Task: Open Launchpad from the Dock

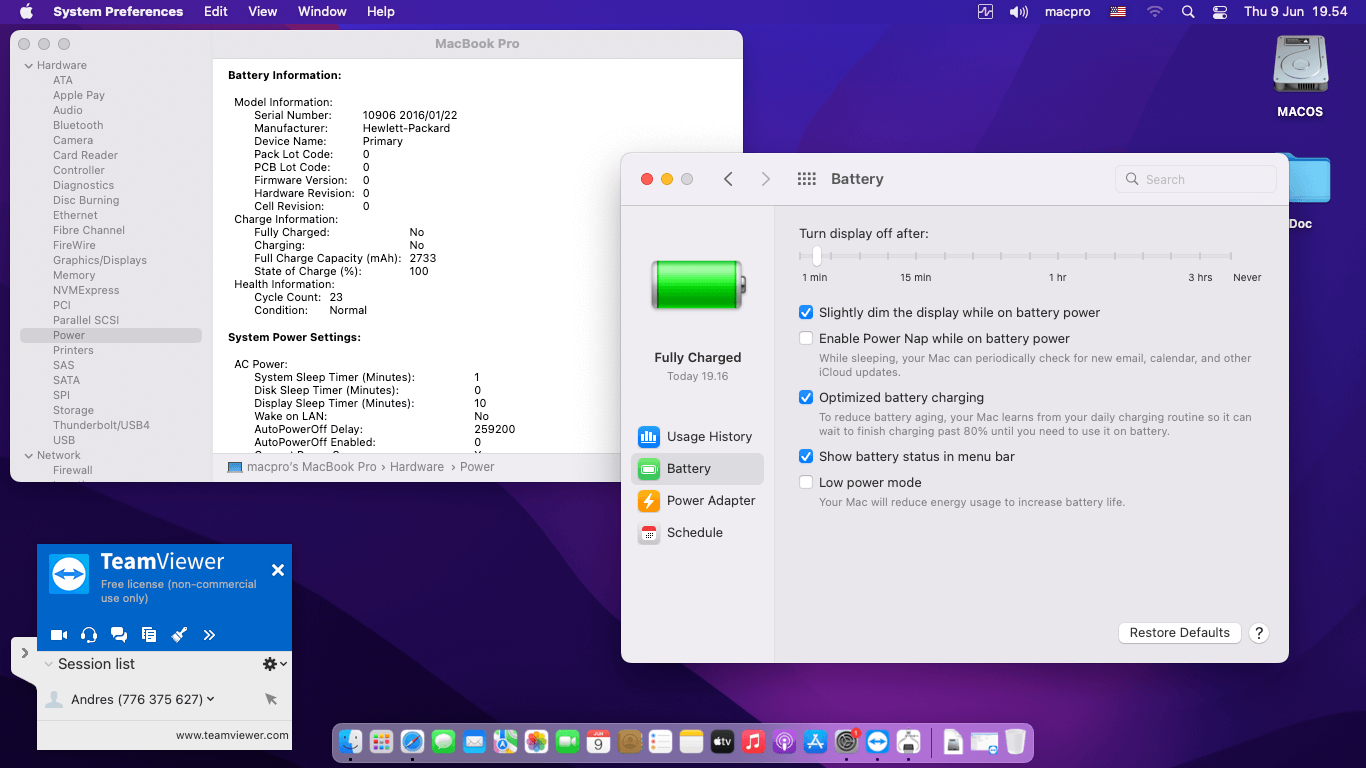Action: [x=381, y=741]
